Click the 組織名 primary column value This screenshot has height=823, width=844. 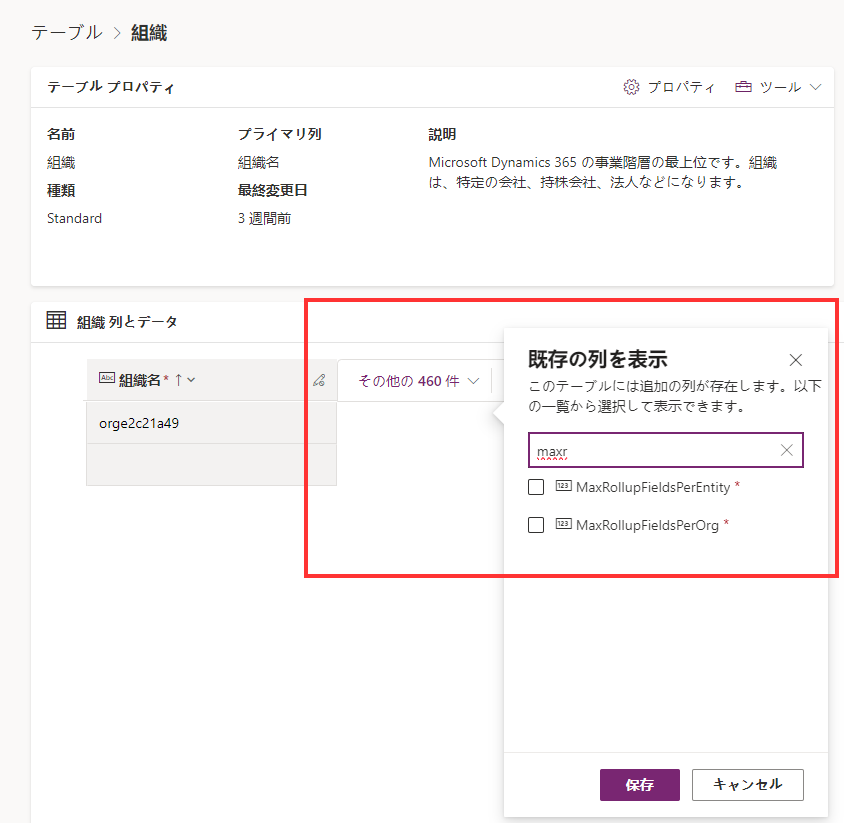(258, 163)
